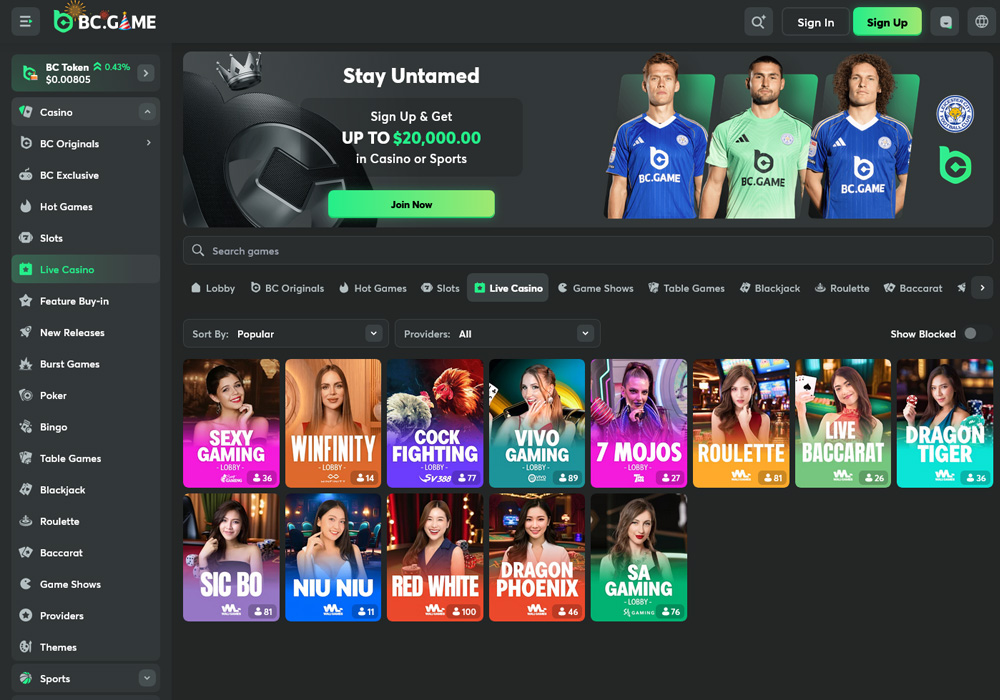The height and width of the screenshot is (700, 1000).
Task: Open Providers in sidebar
Action: [x=85, y=615]
